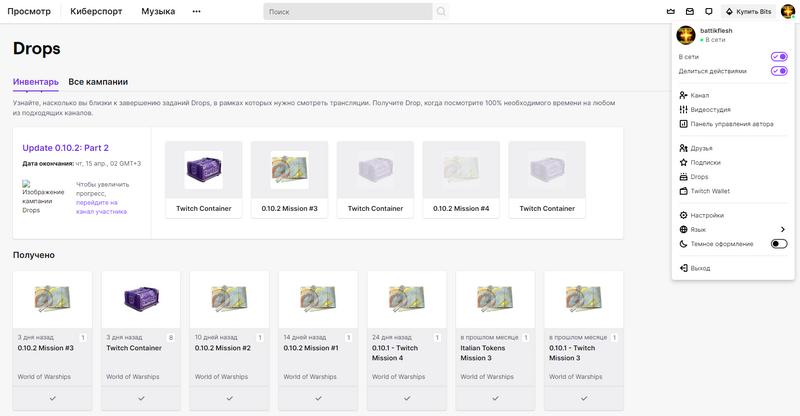Open Prime Loot crown icon

coord(670,12)
